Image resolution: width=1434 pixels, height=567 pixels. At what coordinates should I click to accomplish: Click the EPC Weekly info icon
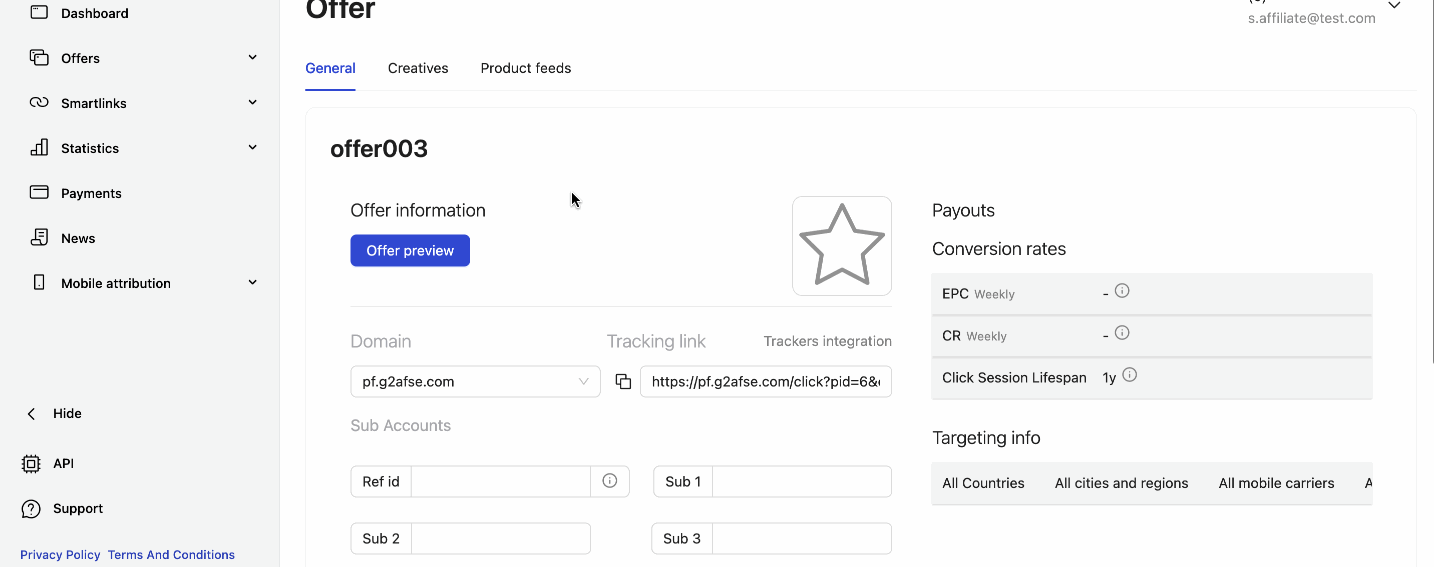[x=1122, y=291]
